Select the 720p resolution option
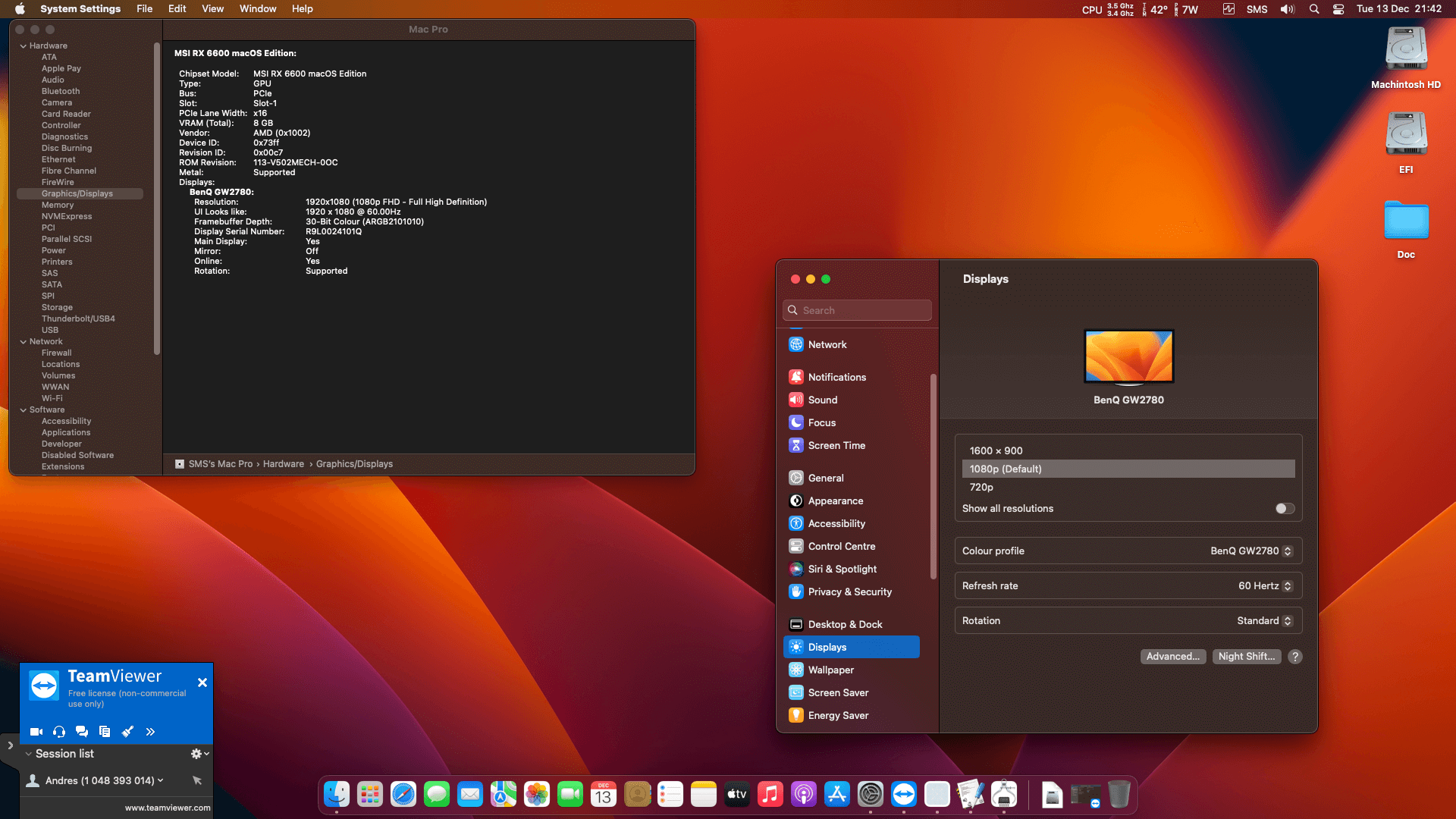Screen dimensions: 1456x819 (981, 487)
